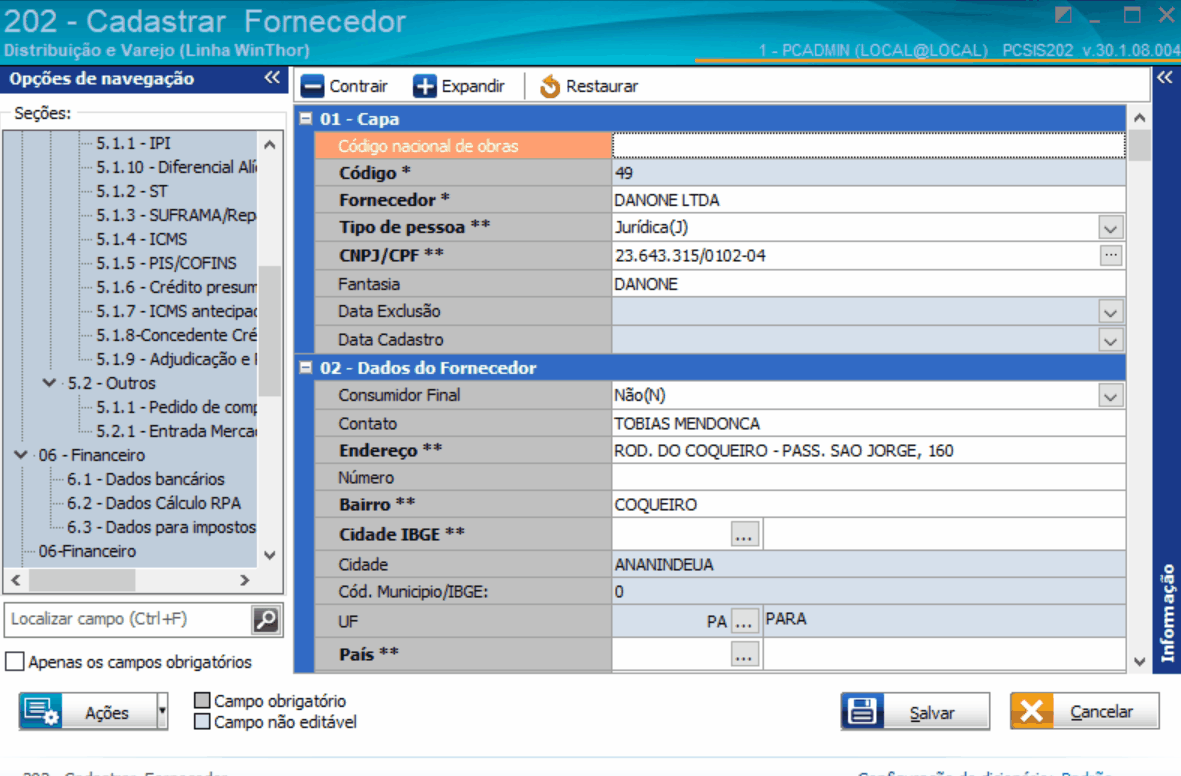This screenshot has width=1181, height=776.
Task: Click tree vertical scrollbar down arrow
Action: click(x=270, y=555)
